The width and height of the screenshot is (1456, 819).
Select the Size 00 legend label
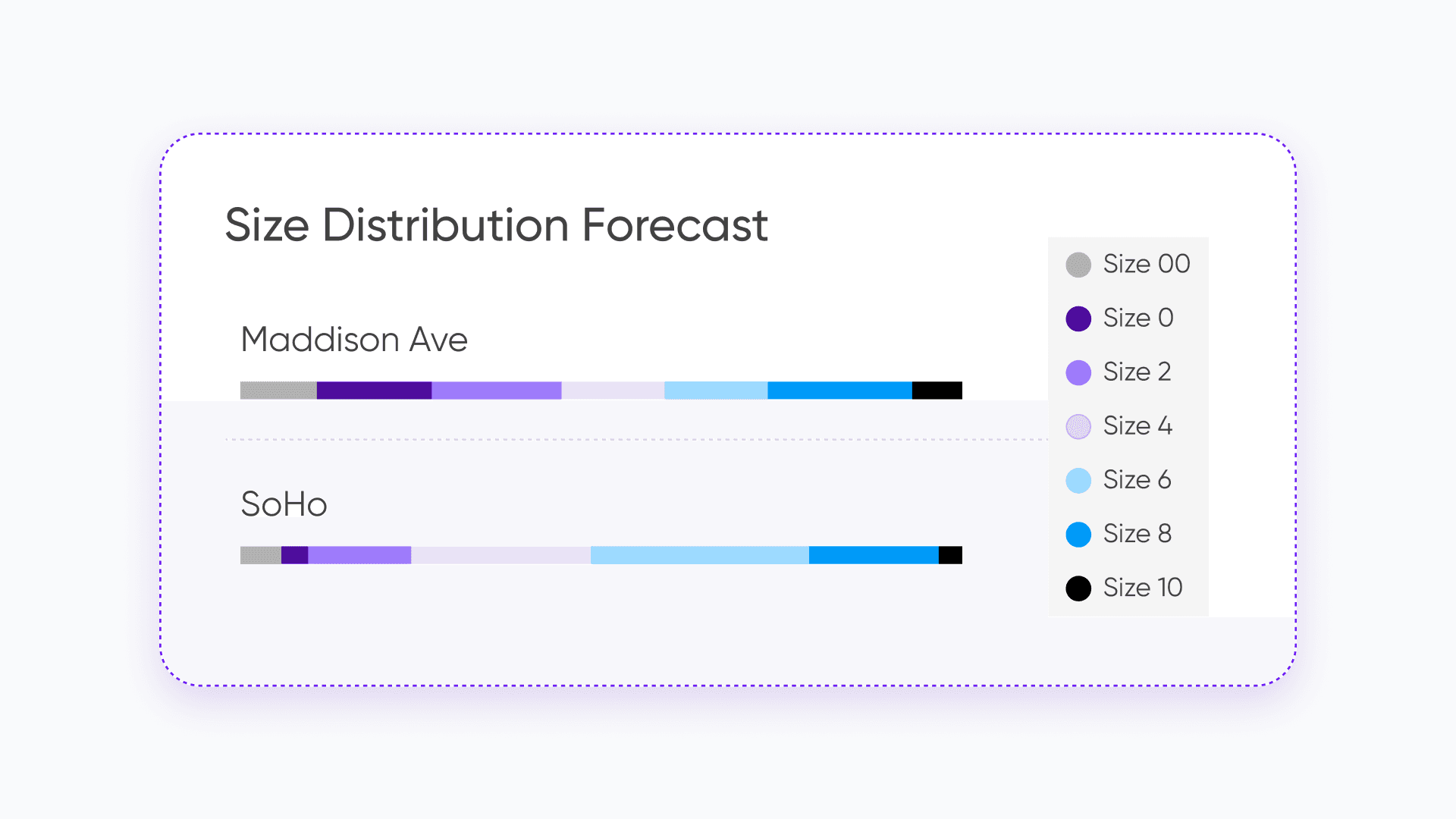(1147, 264)
